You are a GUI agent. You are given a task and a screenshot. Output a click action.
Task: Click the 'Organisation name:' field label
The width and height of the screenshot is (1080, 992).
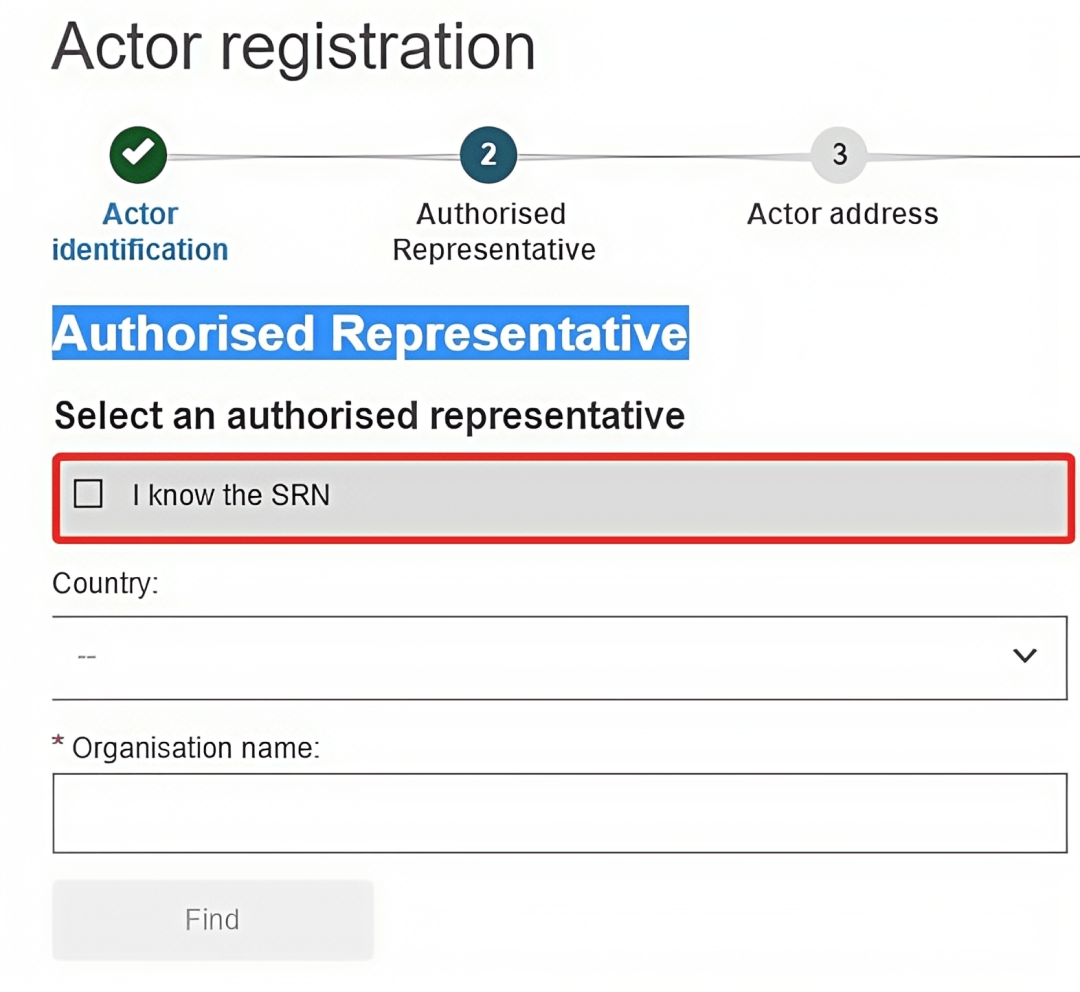[x=195, y=747]
